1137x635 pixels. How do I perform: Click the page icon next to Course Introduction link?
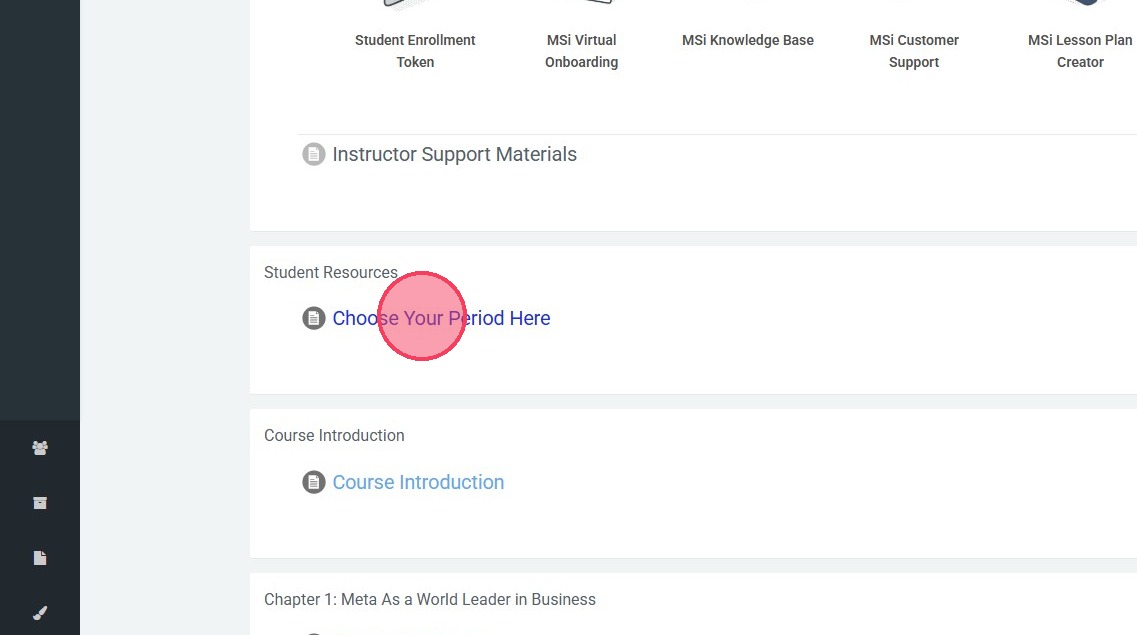point(314,482)
